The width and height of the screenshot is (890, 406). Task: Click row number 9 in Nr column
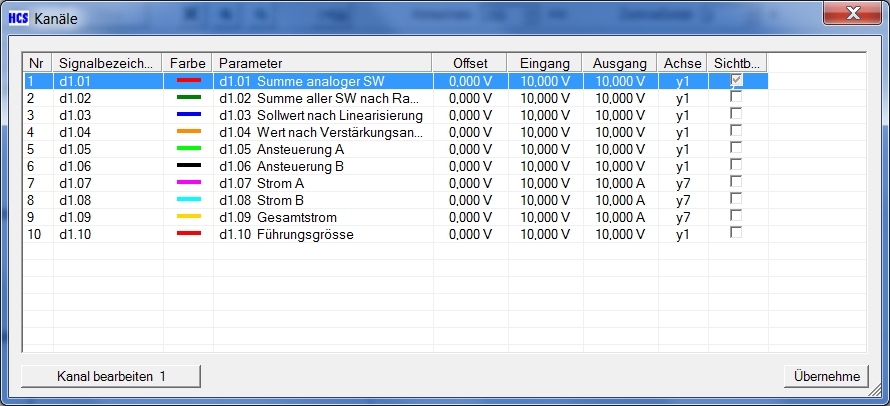tap(31, 217)
